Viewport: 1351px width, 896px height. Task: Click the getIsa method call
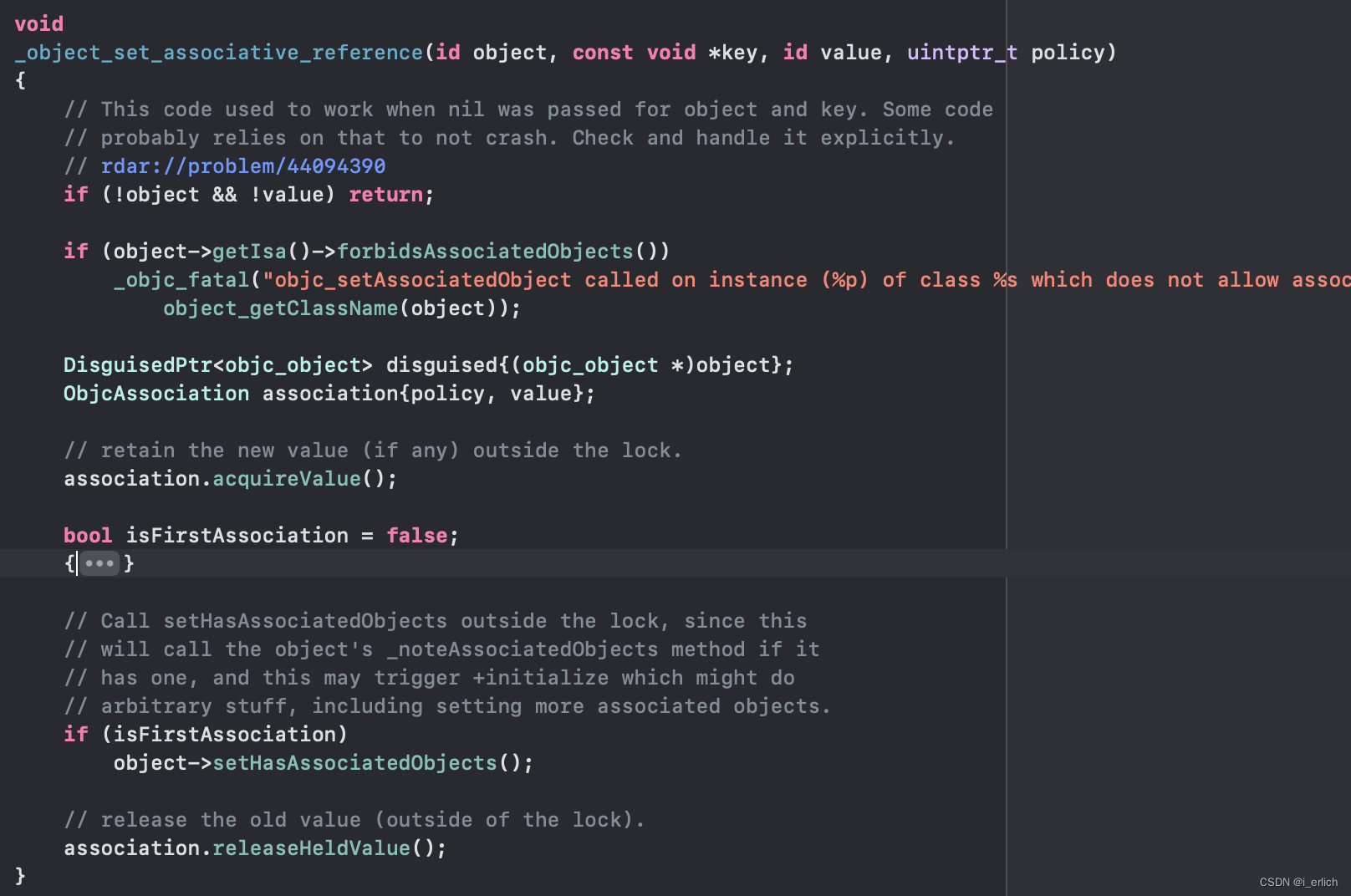coord(249,252)
